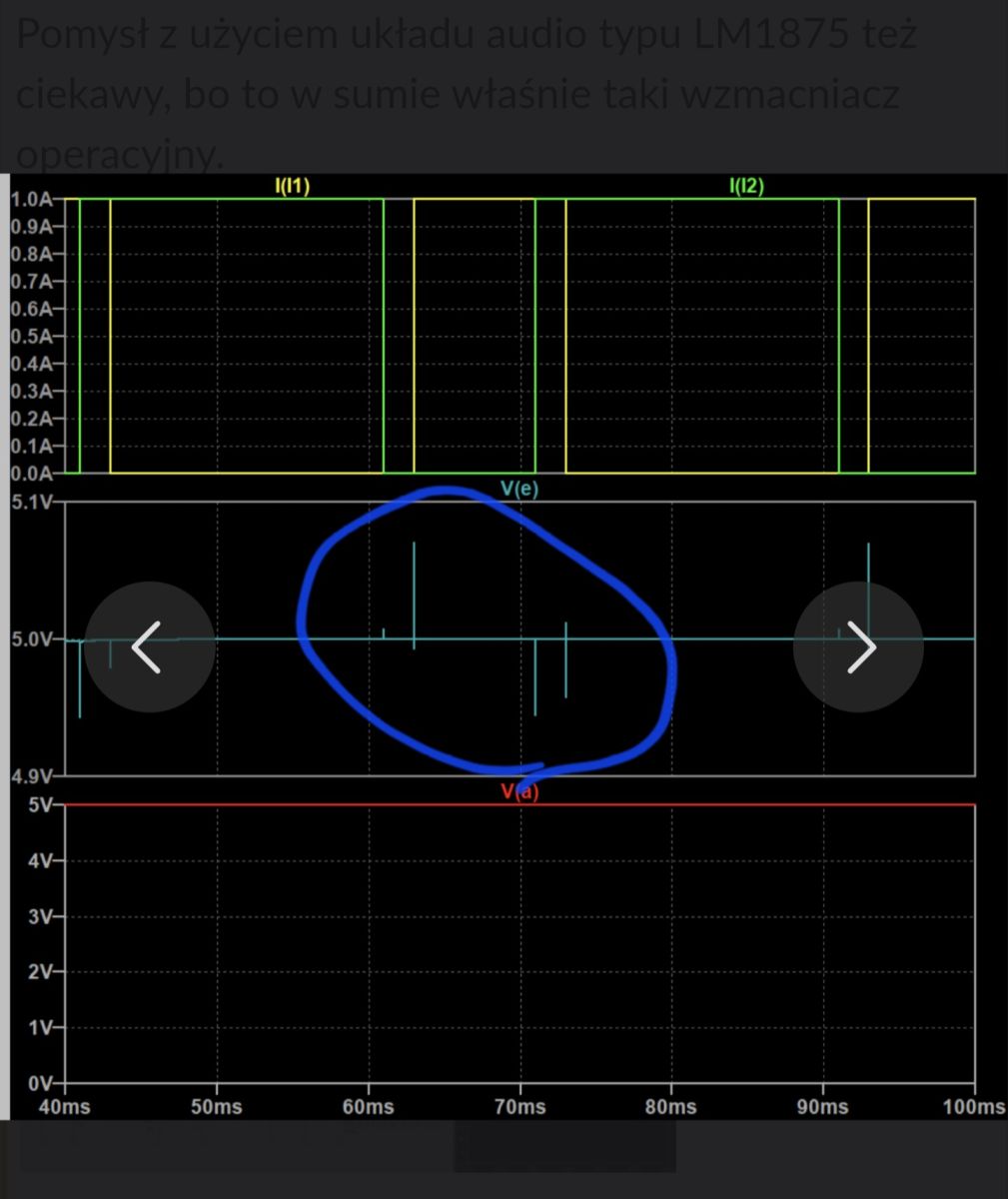Click the 2V axis label
The image size is (1008, 1199).
tap(39, 971)
